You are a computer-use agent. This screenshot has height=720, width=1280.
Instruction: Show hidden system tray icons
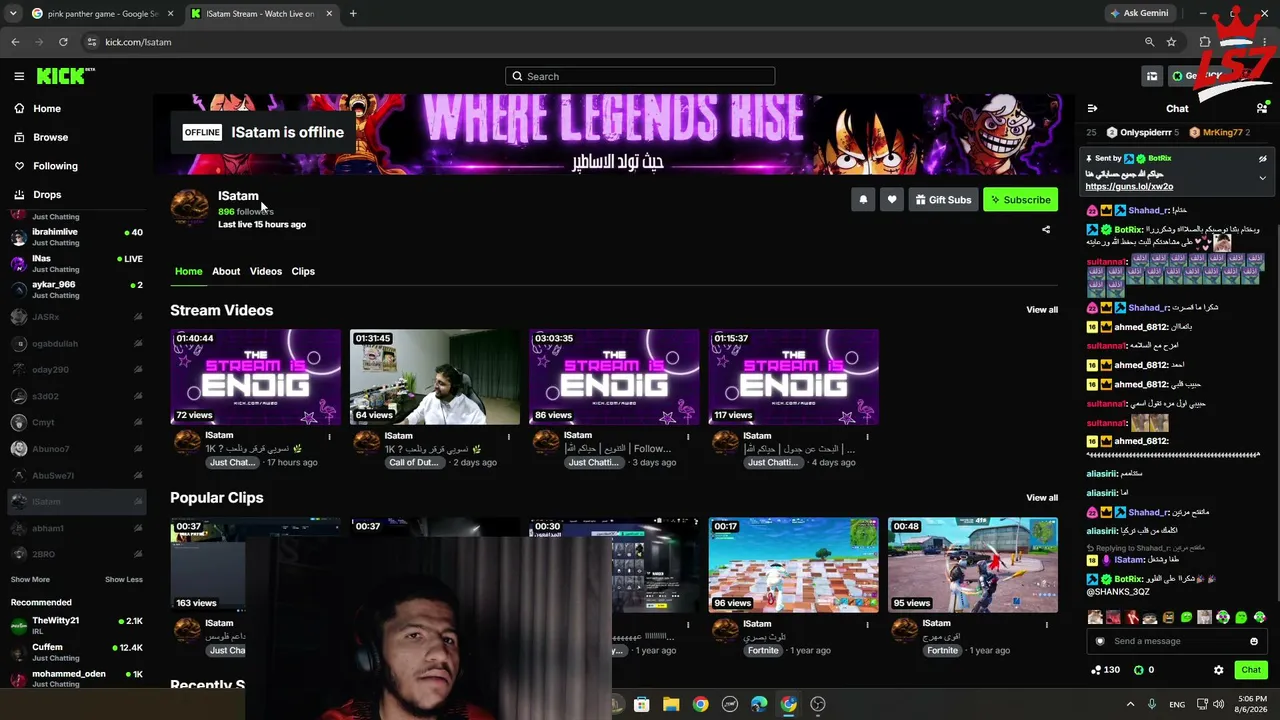[1130, 704]
